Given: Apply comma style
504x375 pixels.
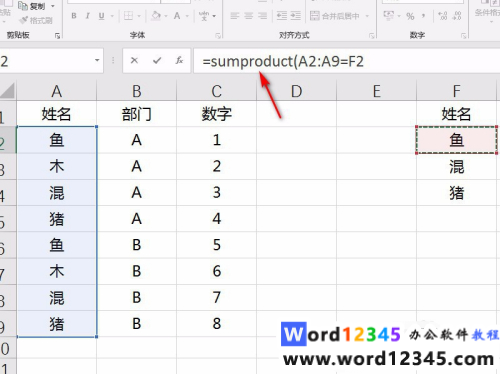Looking at the screenshot, I should pos(423,16).
